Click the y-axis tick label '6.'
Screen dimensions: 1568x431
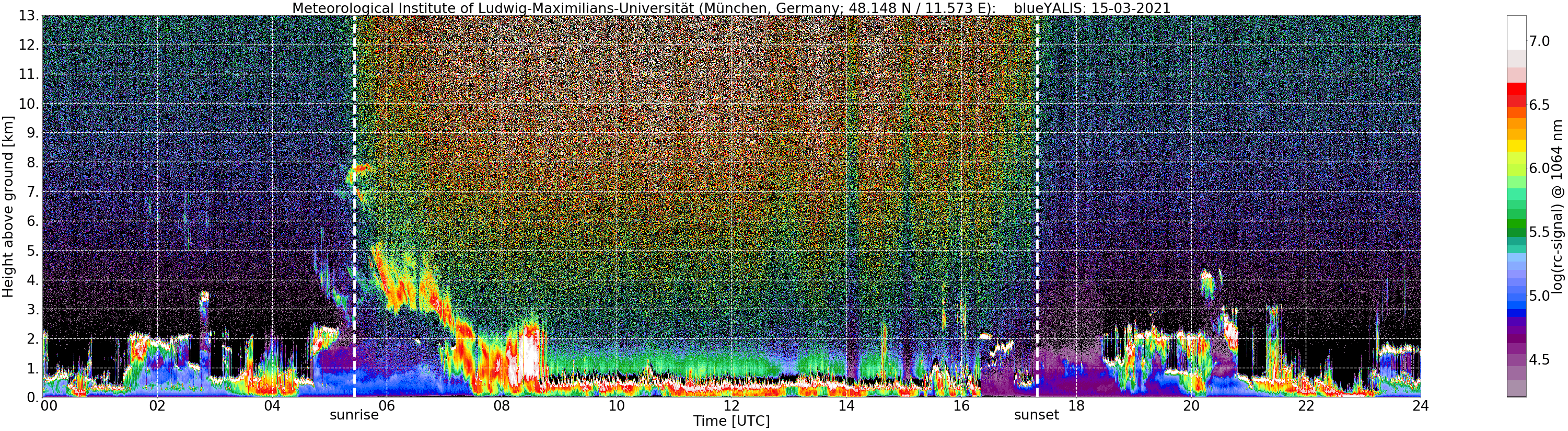tap(33, 222)
